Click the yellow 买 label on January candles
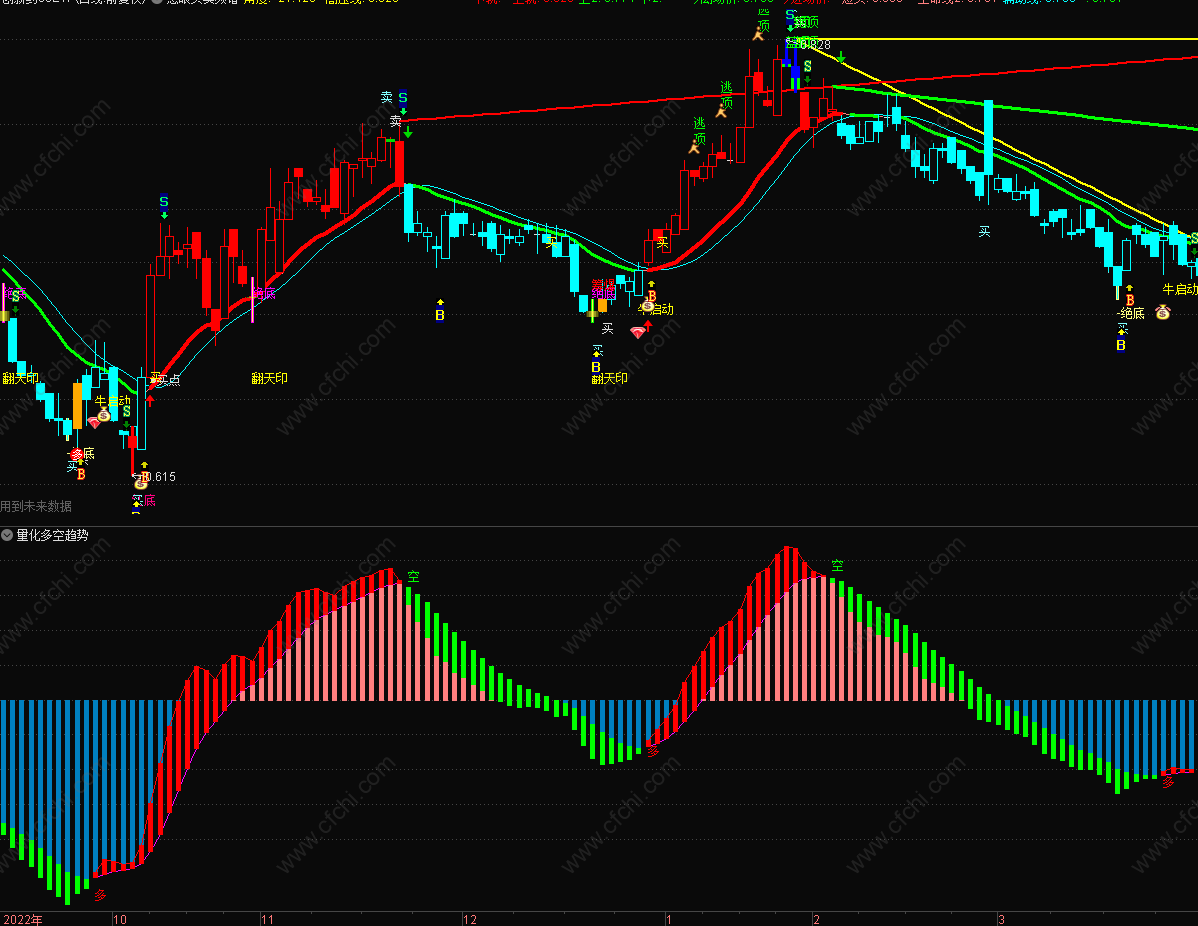This screenshot has height=926, width=1198. 662,243
